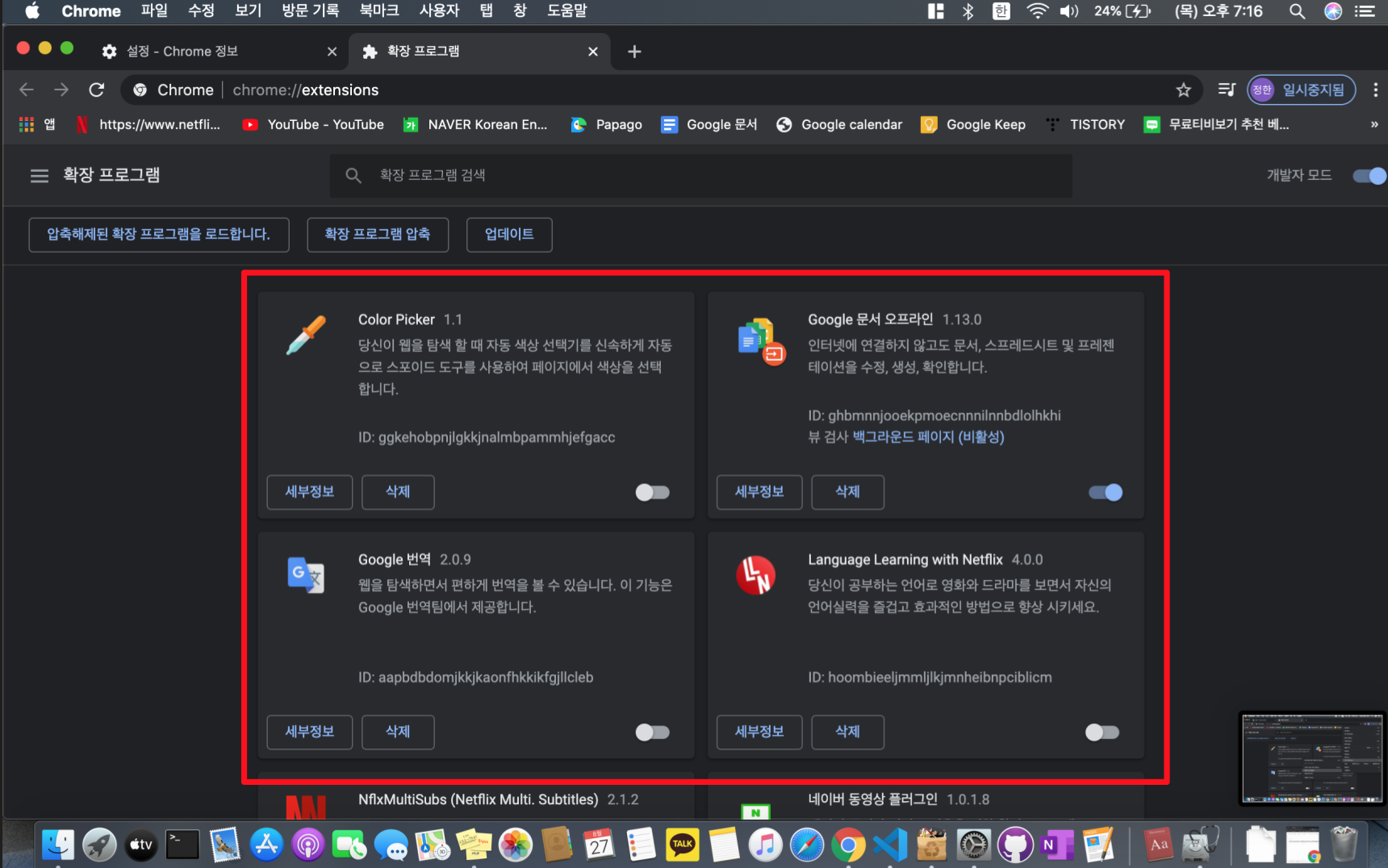Click the screenshot preview thumbnail
Screen dimensions: 1388x868
point(1311,757)
